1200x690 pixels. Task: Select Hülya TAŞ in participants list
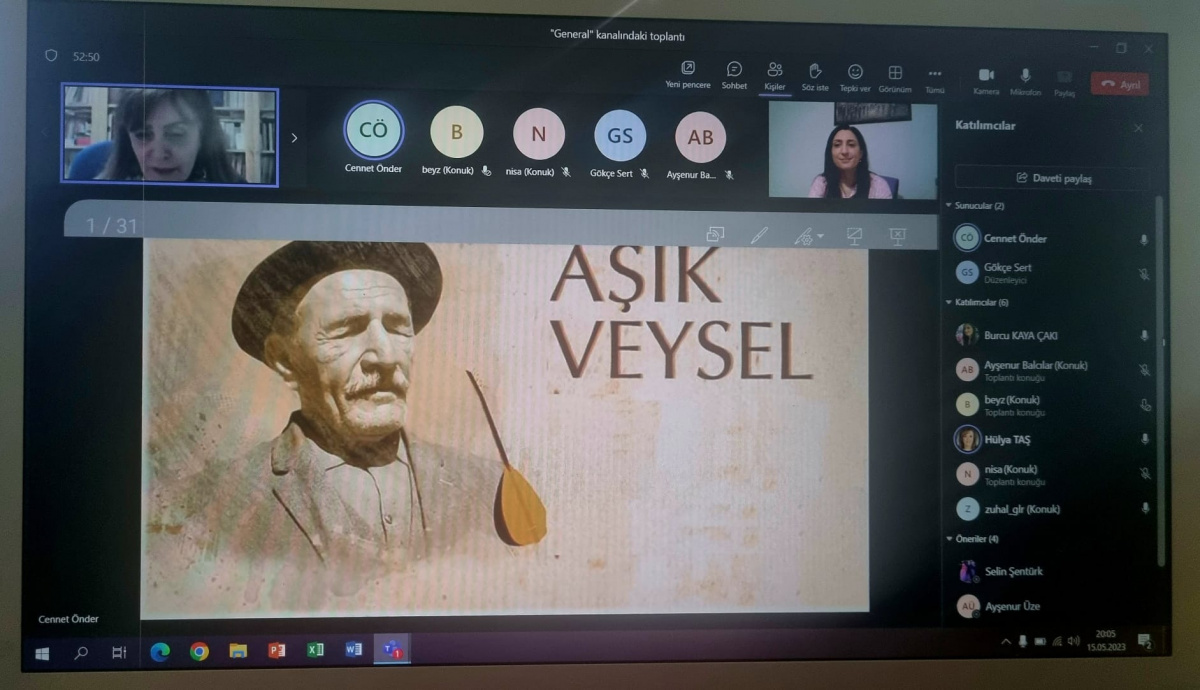pos(1052,439)
